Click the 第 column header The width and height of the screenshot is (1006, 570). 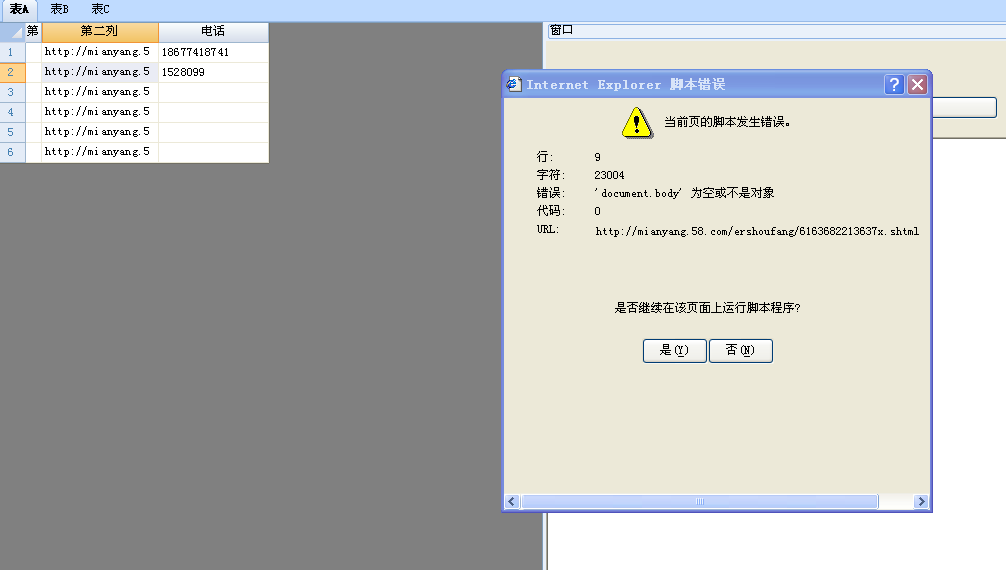[33, 31]
